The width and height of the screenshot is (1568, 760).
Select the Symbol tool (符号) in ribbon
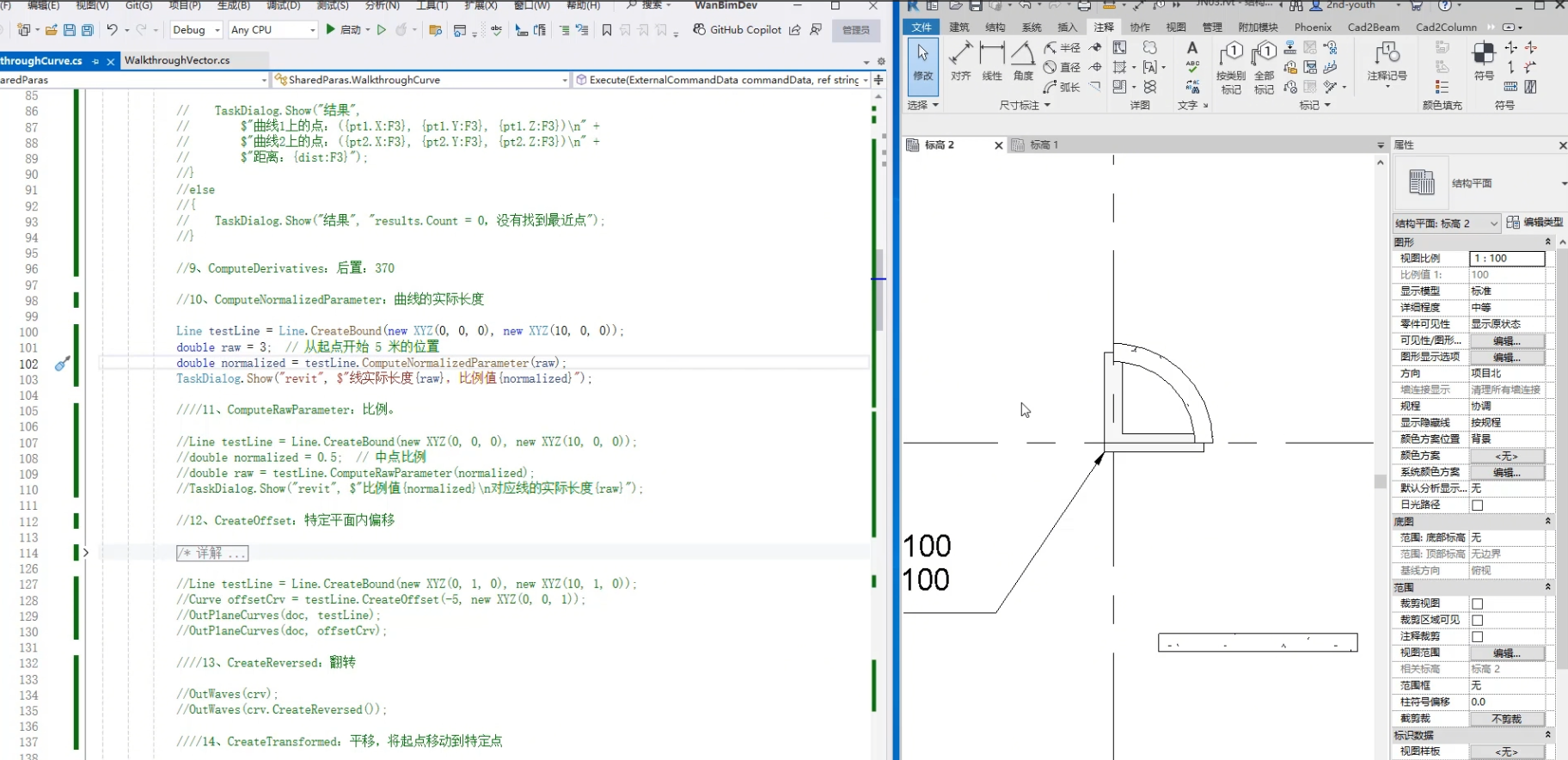(1484, 60)
